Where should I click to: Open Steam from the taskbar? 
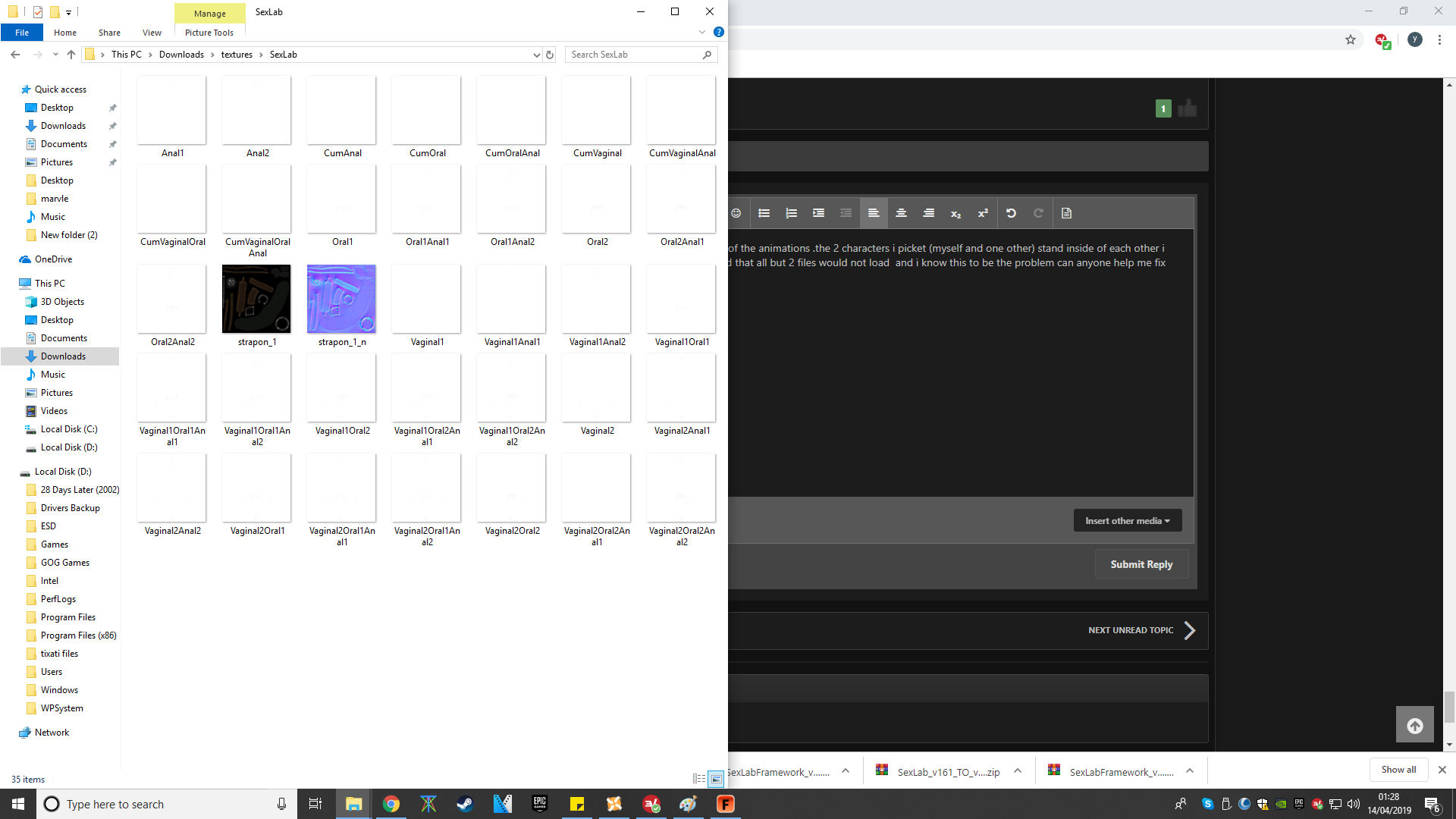click(465, 804)
